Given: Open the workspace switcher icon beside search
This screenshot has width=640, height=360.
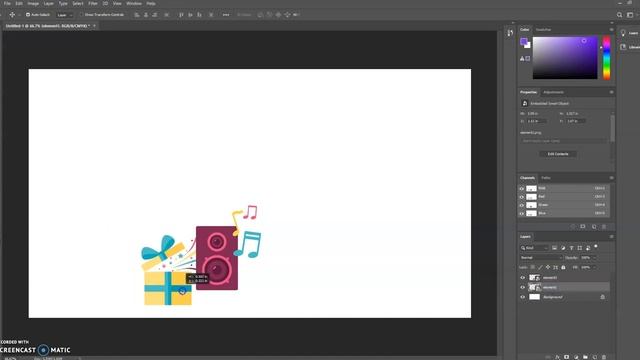Looking at the screenshot, I should (630, 15).
